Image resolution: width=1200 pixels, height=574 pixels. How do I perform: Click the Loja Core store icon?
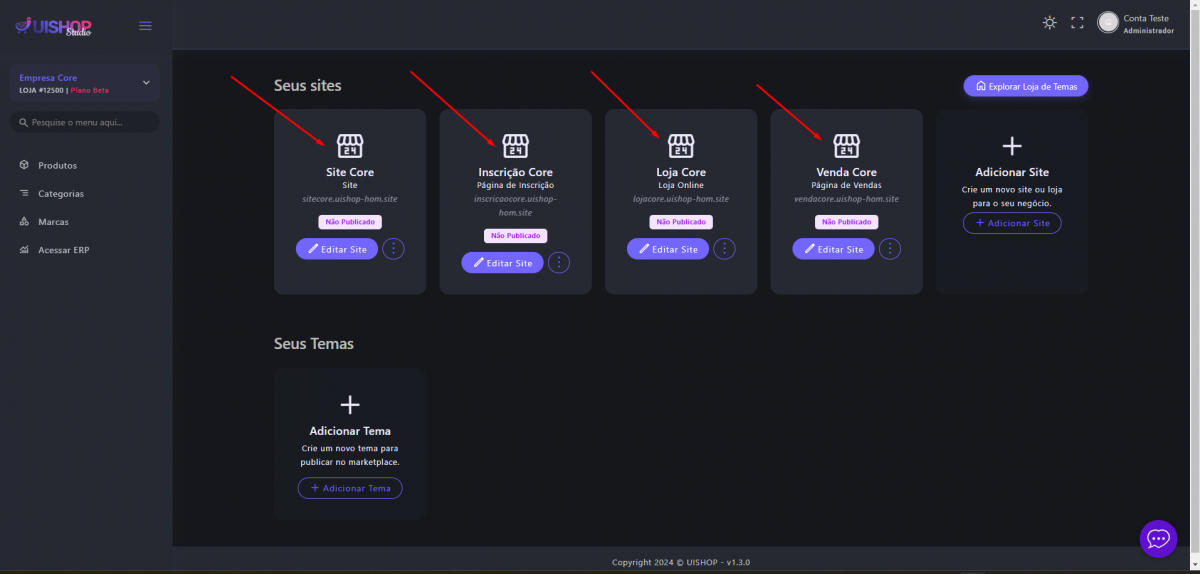click(681, 146)
